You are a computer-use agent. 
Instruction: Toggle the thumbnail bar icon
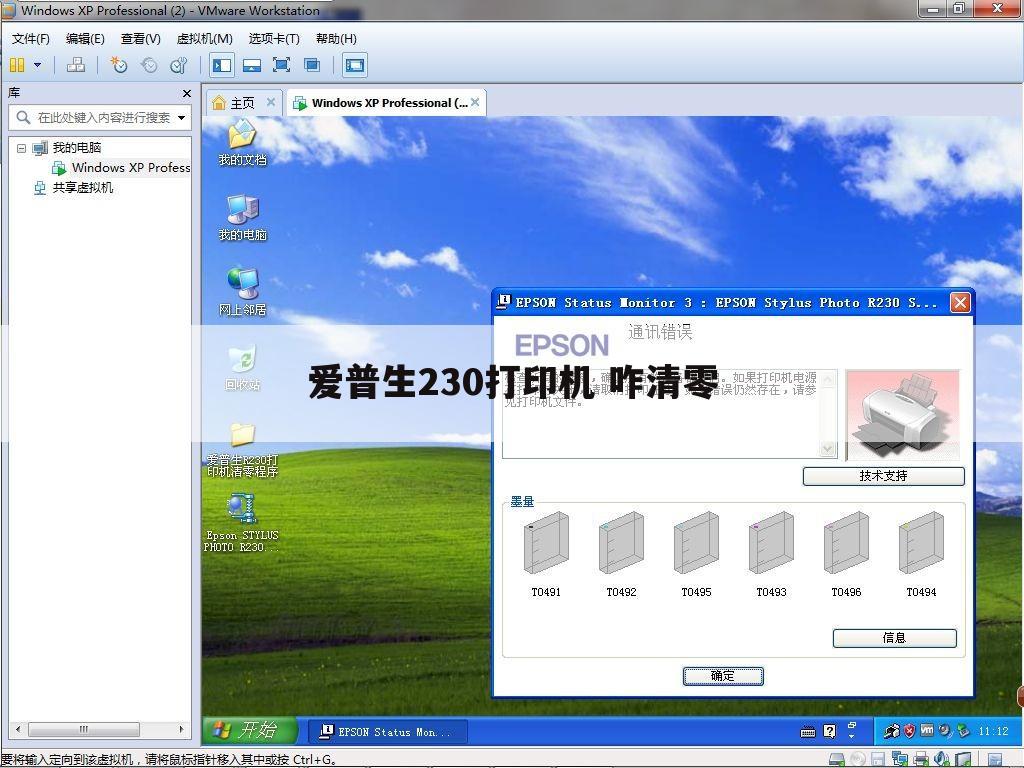click(251, 65)
